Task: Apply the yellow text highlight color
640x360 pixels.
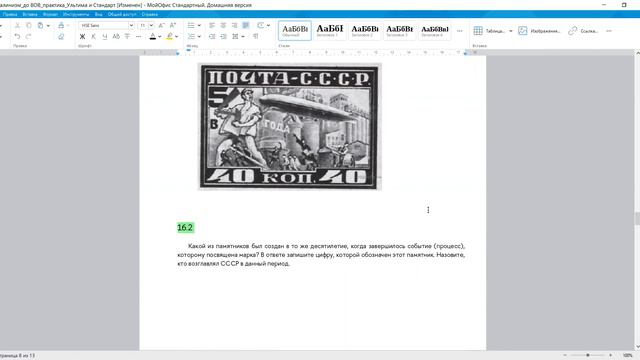Action: [170, 36]
